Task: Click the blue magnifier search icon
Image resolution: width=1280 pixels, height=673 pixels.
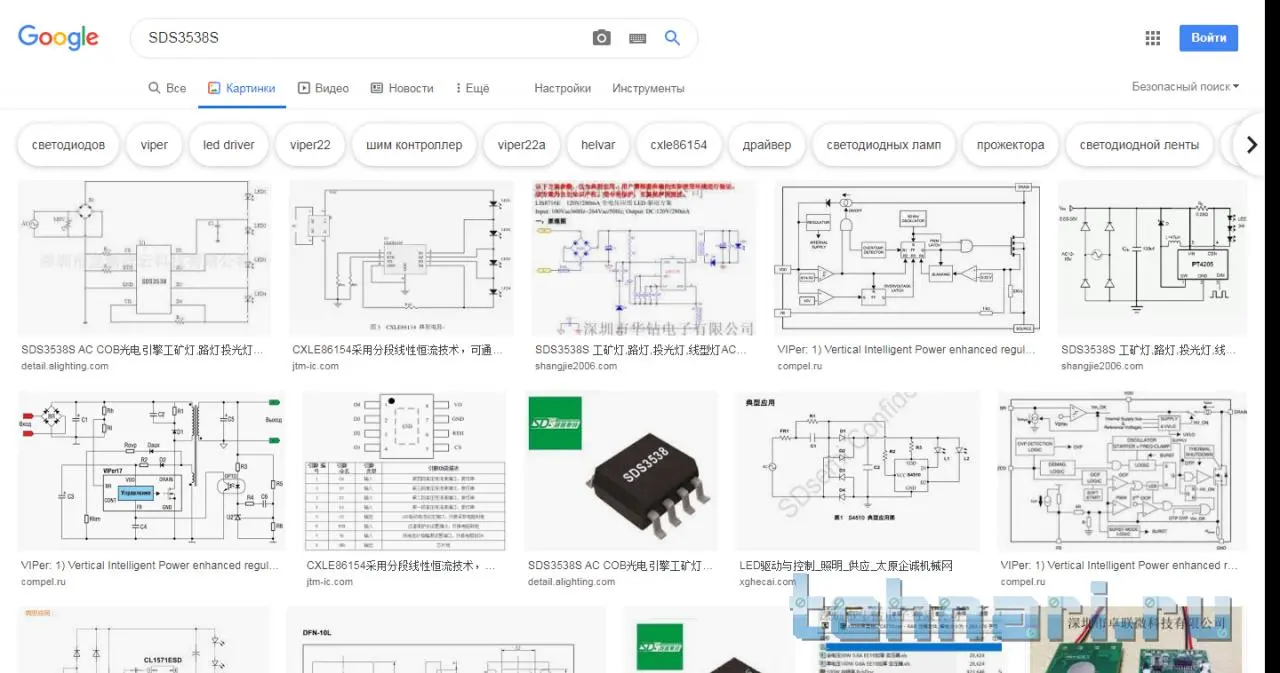Action: [672, 38]
